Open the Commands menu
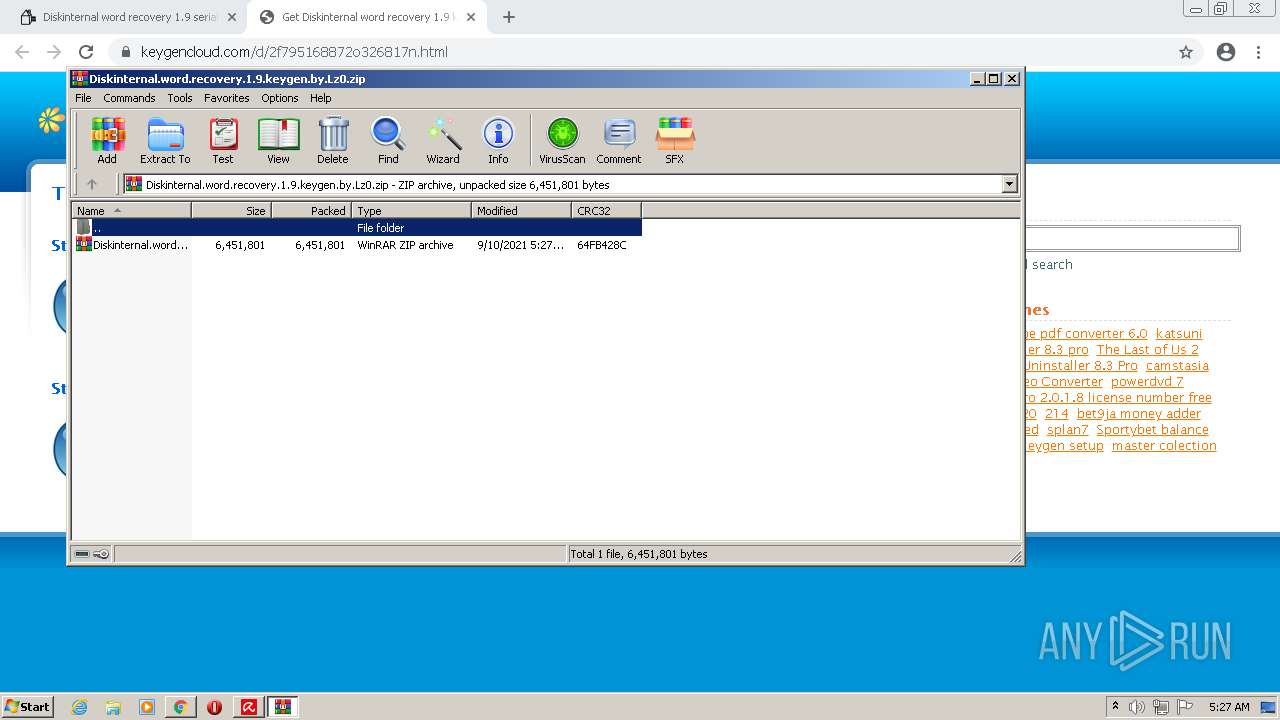1280x720 pixels. [129, 98]
